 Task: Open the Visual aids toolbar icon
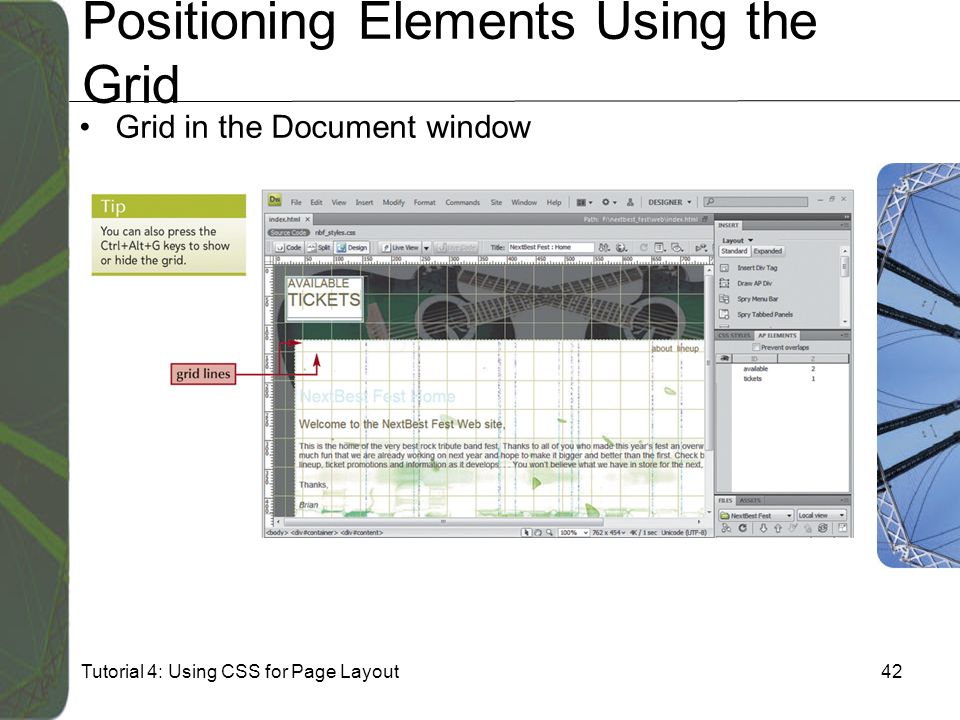point(678,247)
